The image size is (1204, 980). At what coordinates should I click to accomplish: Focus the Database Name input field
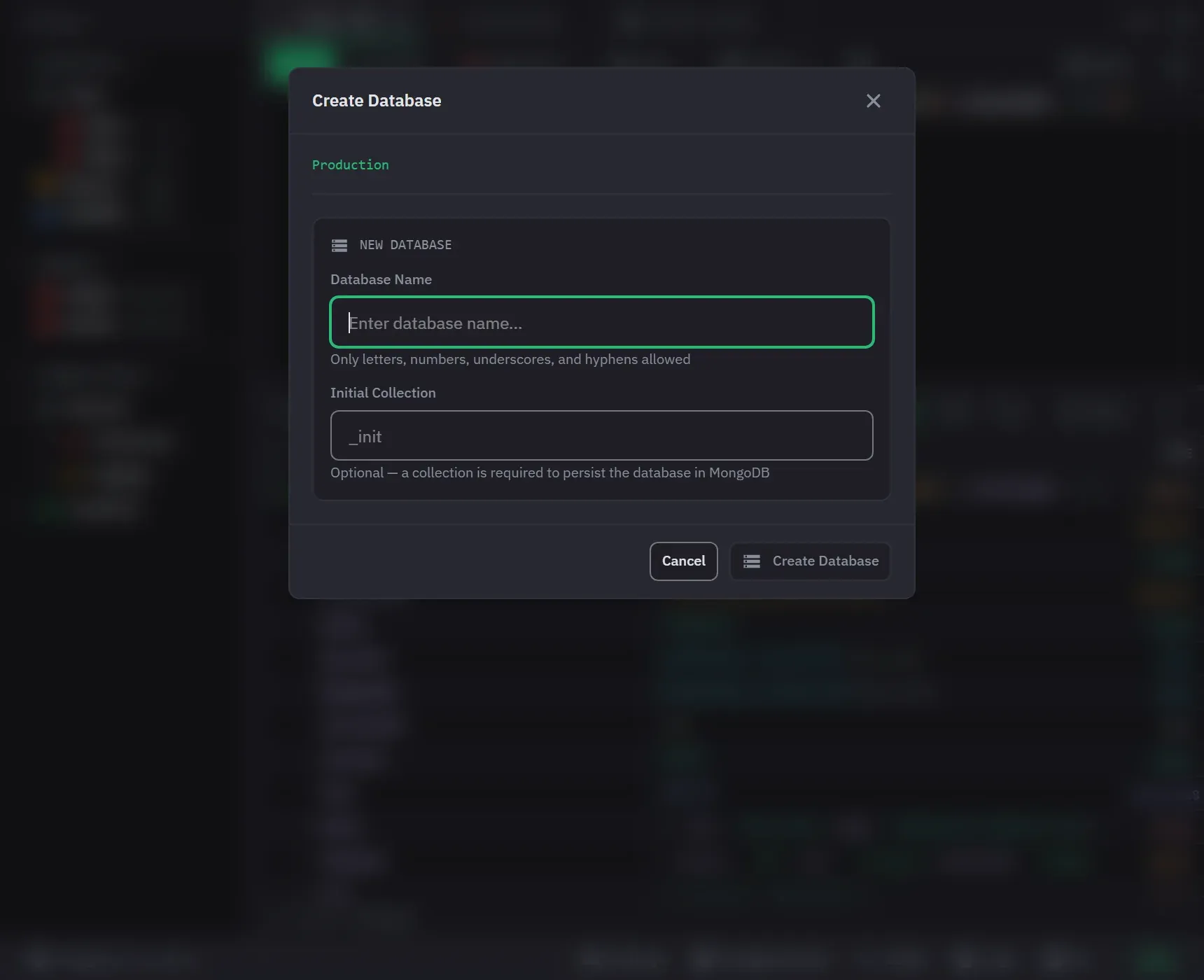click(x=602, y=322)
